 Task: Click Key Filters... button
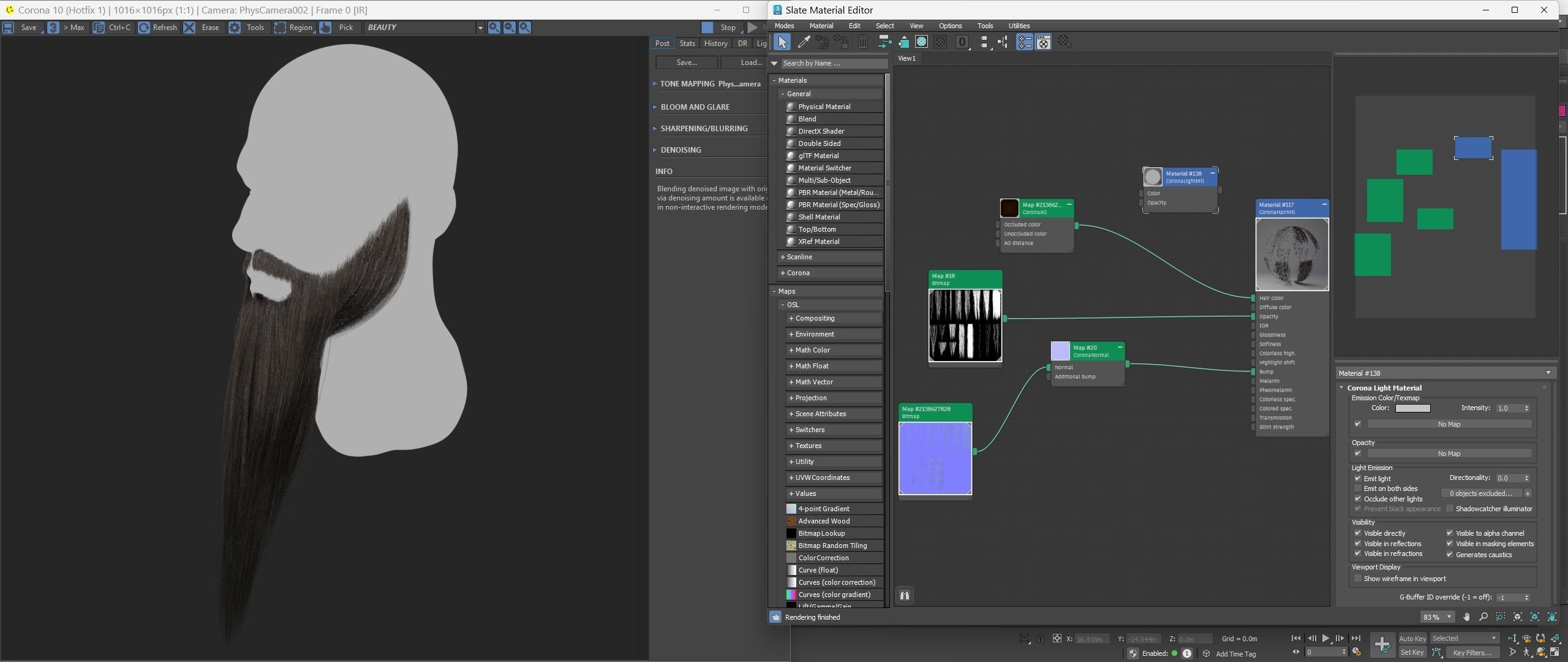1472,652
